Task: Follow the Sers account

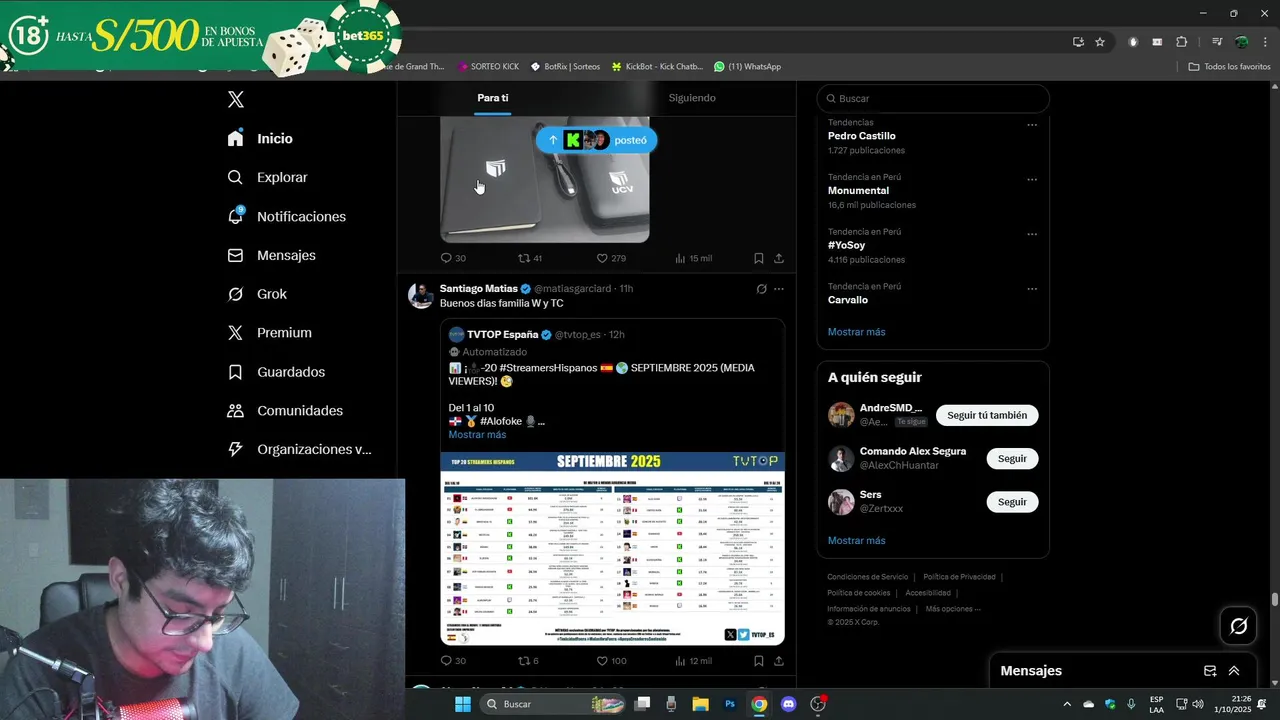Action: coord(1012,502)
